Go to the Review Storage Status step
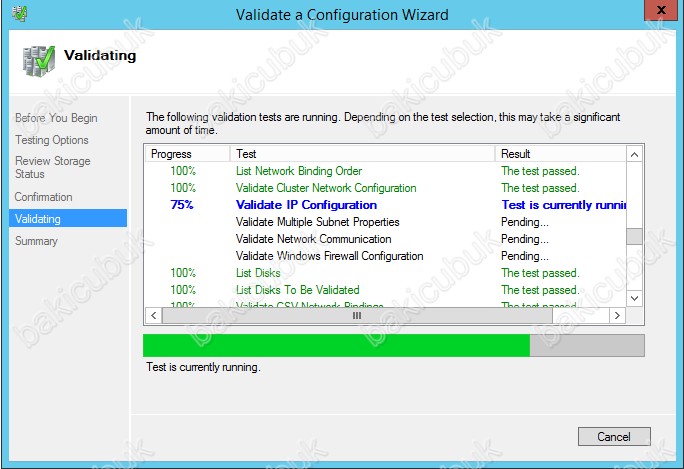This screenshot has width=684, height=469. (x=53, y=167)
